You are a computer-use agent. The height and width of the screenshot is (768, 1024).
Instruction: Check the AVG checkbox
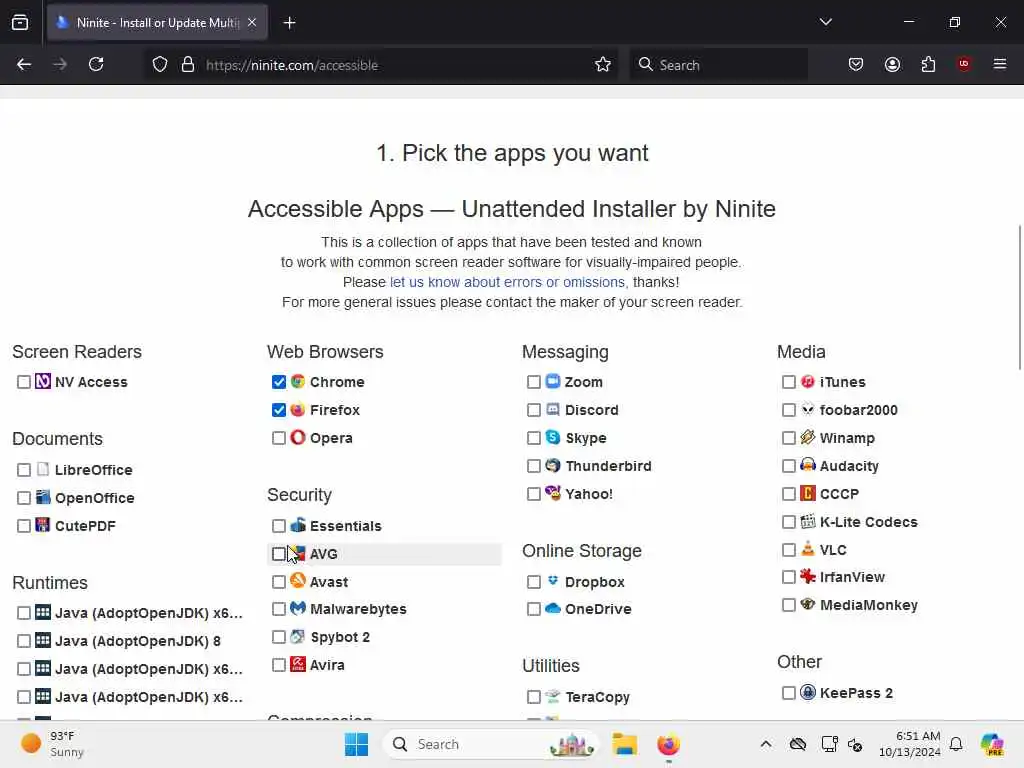[x=279, y=554]
